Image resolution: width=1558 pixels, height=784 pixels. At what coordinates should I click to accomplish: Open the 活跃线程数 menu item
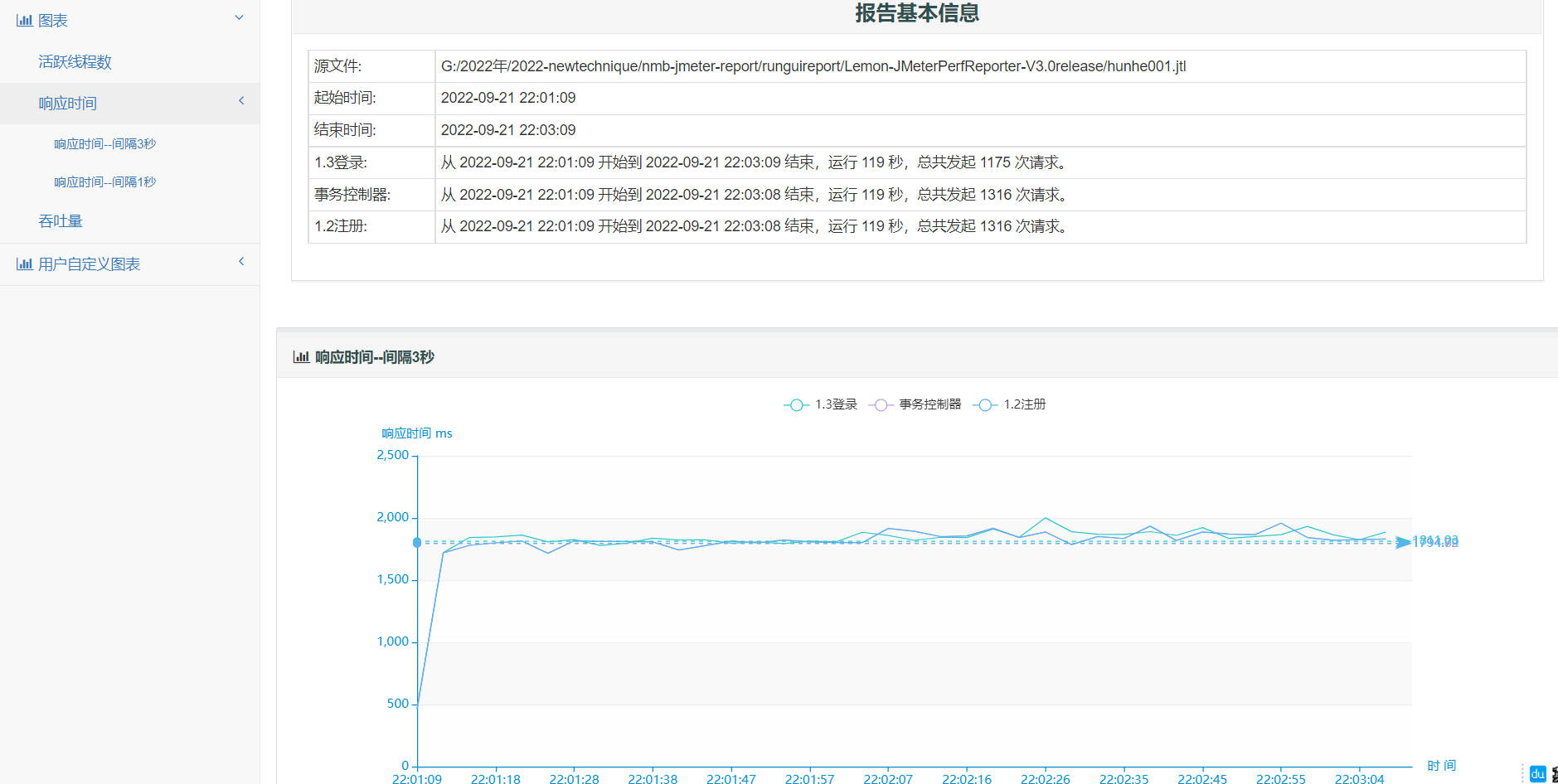point(75,61)
